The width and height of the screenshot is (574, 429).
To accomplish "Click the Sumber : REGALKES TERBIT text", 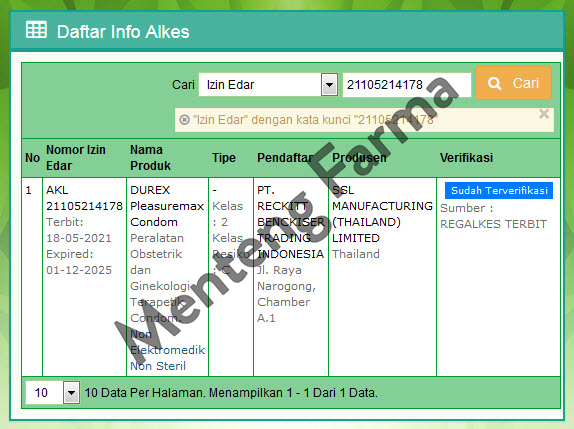I will pyautogui.click(x=493, y=216).
